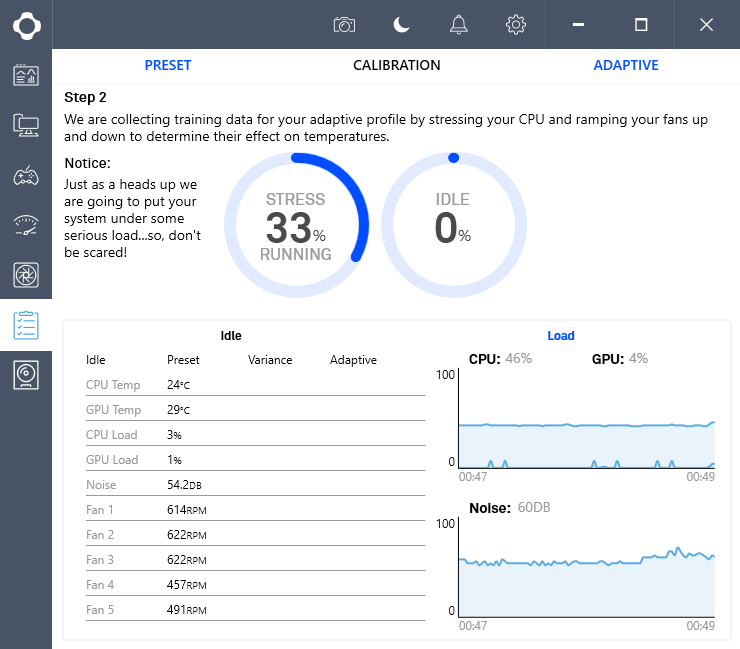740x649 pixels.
Task: Click the CAM logo in the sidebar
Action: click(26, 24)
